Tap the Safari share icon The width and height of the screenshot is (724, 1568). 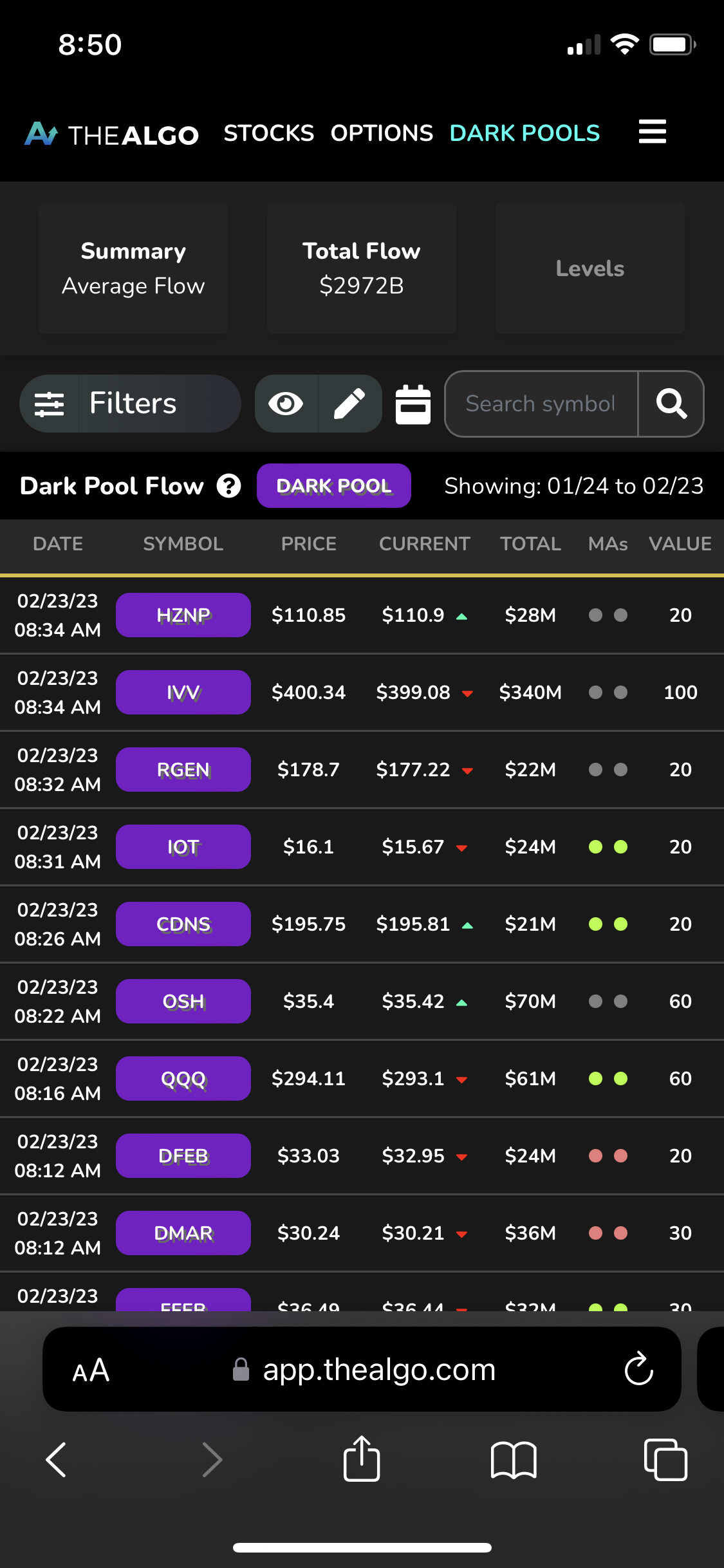[x=362, y=1459]
